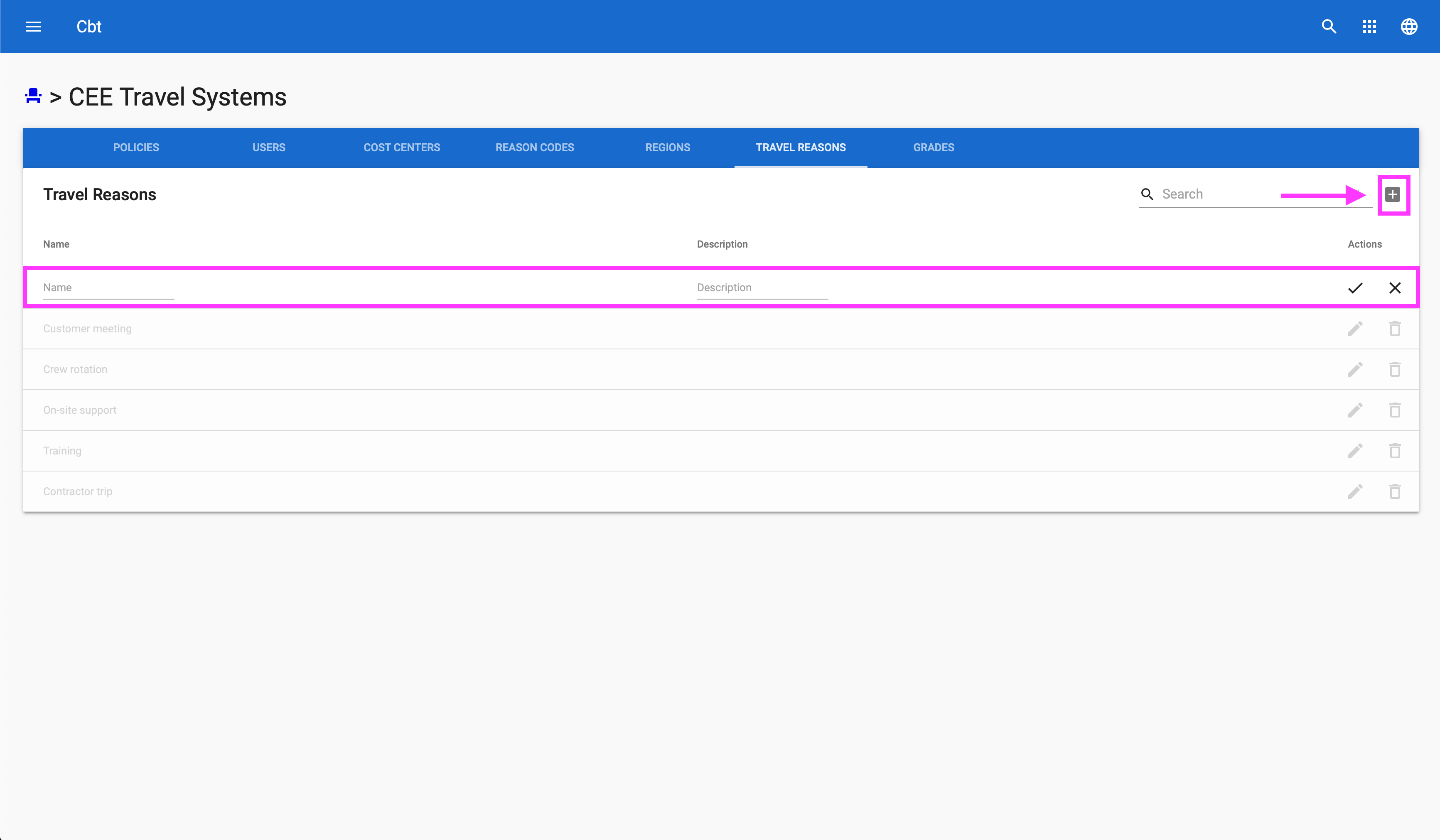
Task: Select the Travel Reasons tab
Action: coord(801,147)
